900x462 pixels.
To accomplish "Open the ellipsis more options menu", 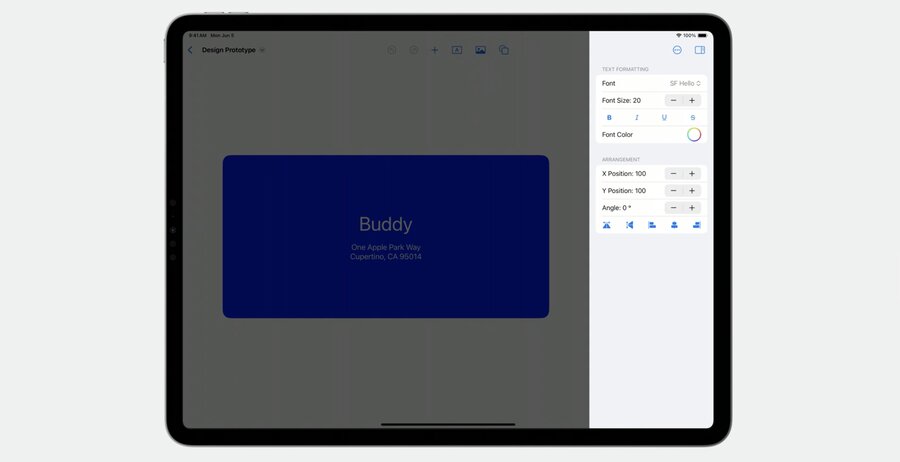I will 677,51.
